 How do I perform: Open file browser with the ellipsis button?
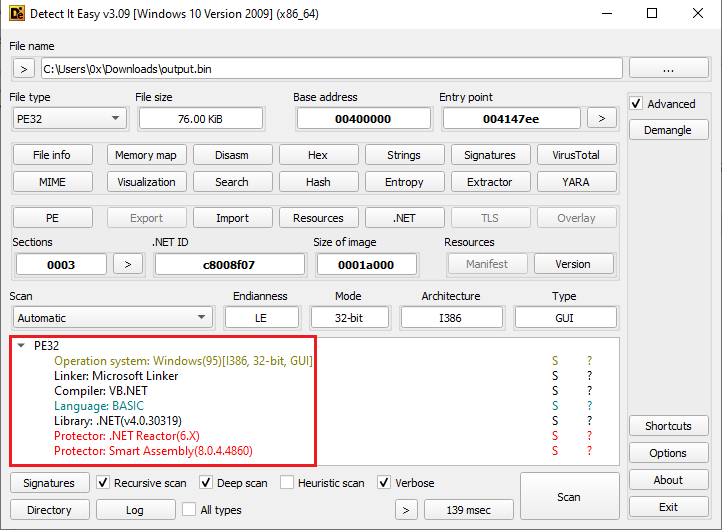[x=669, y=69]
